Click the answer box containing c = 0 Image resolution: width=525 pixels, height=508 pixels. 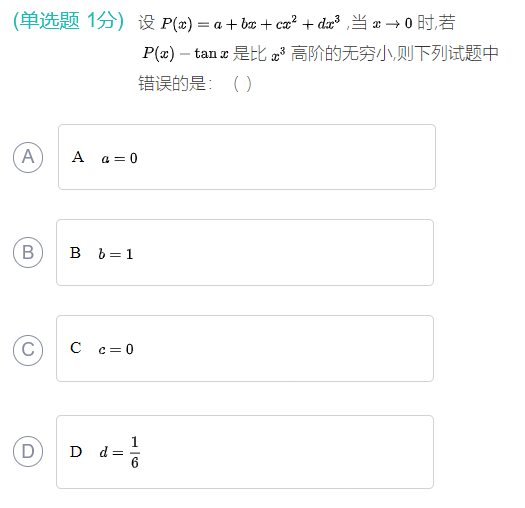pyautogui.click(x=245, y=349)
